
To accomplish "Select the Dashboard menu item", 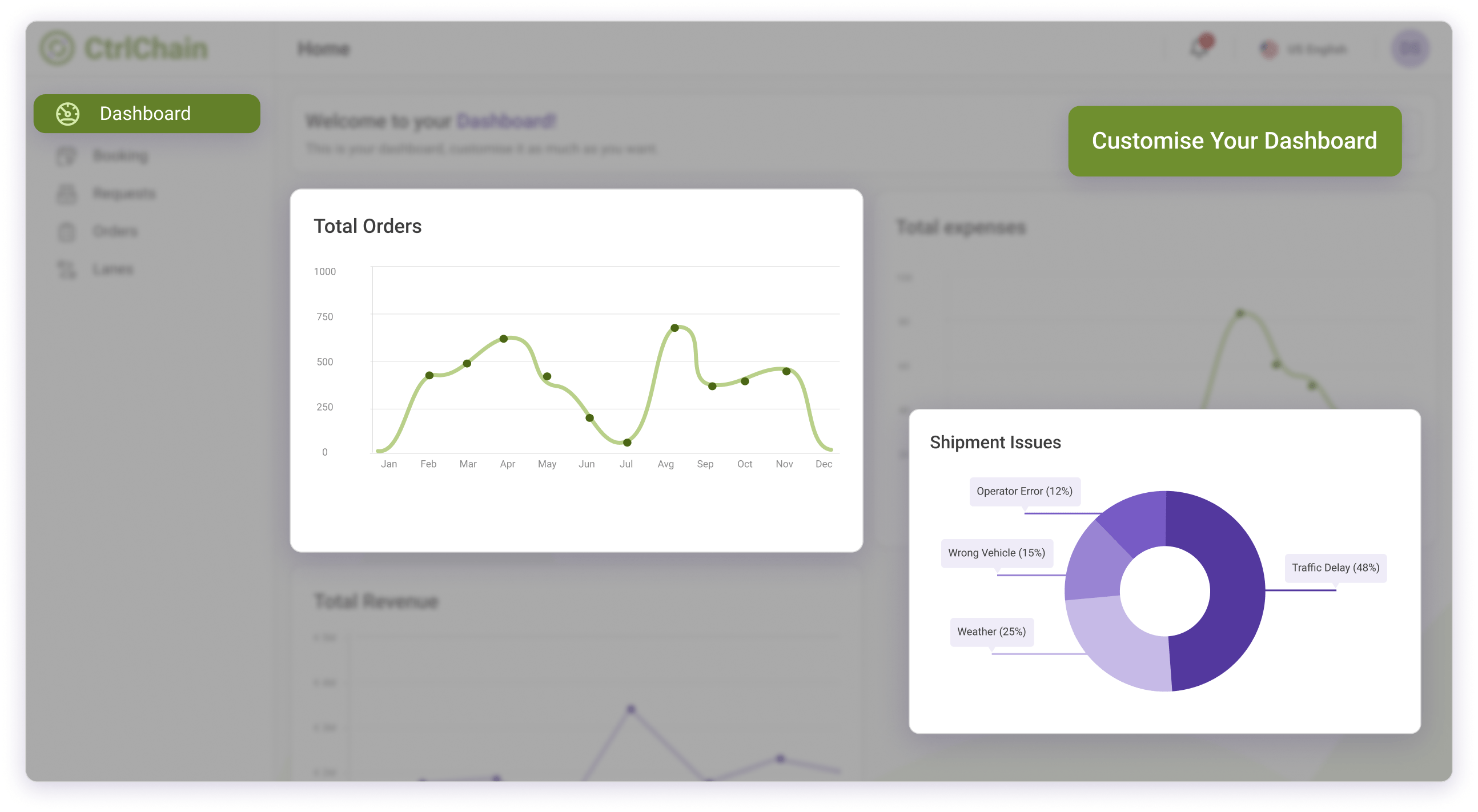I will click(x=146, y=114).
